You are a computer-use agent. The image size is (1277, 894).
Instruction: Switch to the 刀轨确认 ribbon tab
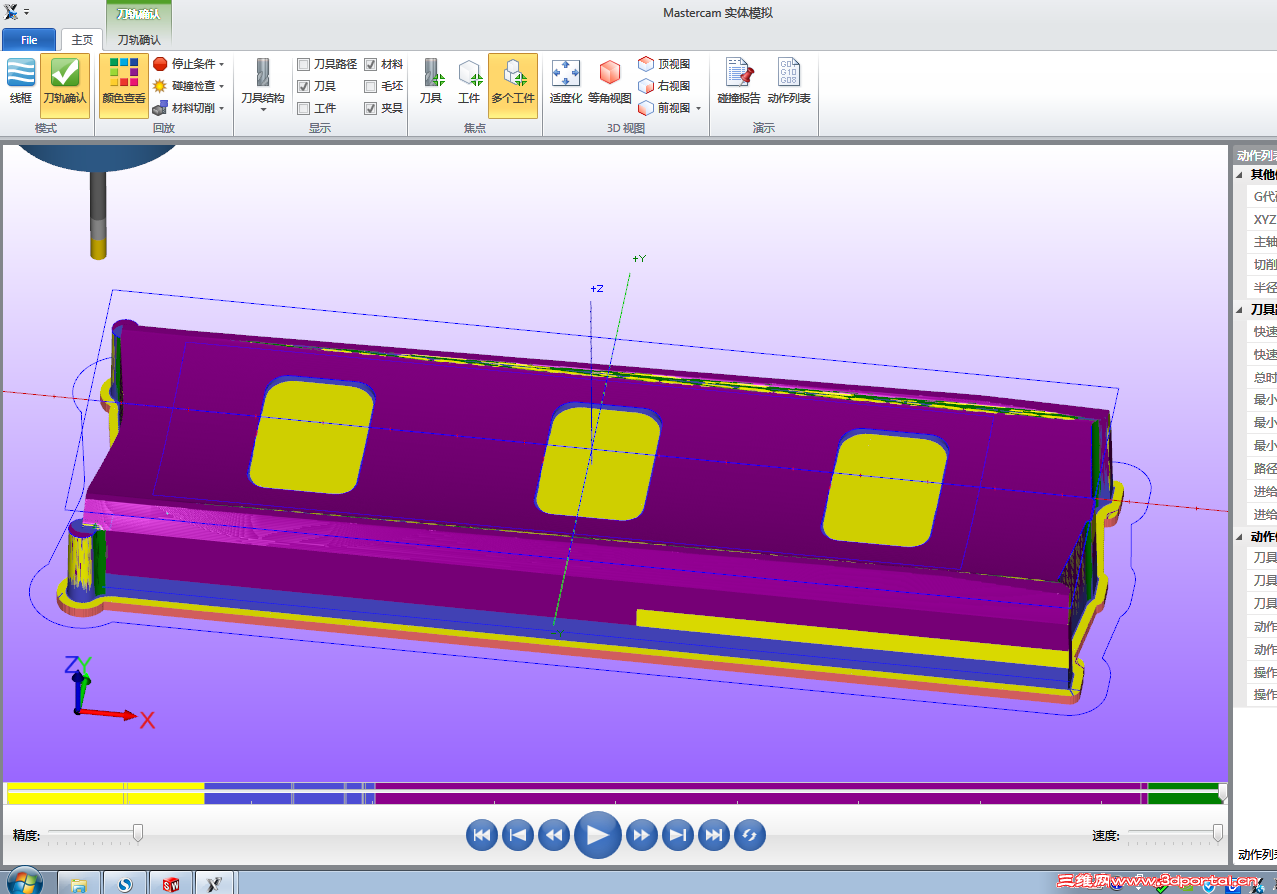[139, 40]
